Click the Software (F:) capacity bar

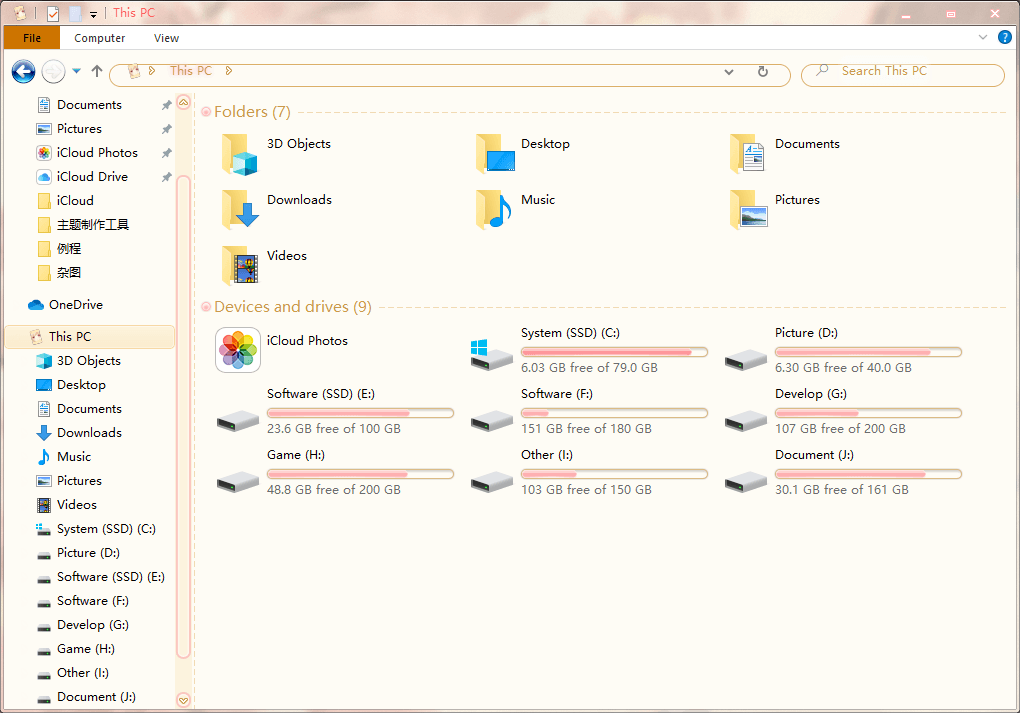(x=614, y=413)
